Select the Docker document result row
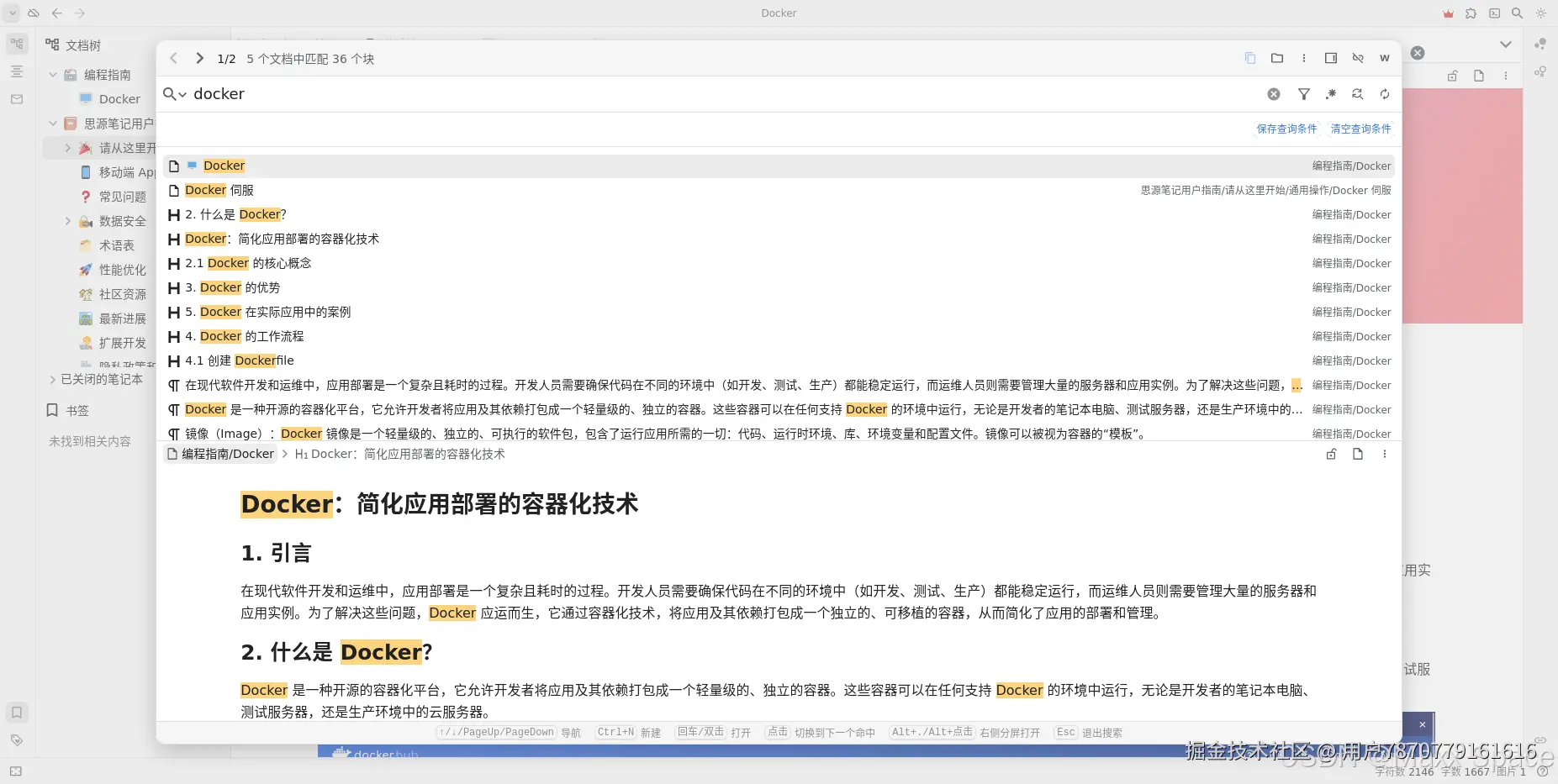This screenshot has height=784, width=1558. pos(779,166)
